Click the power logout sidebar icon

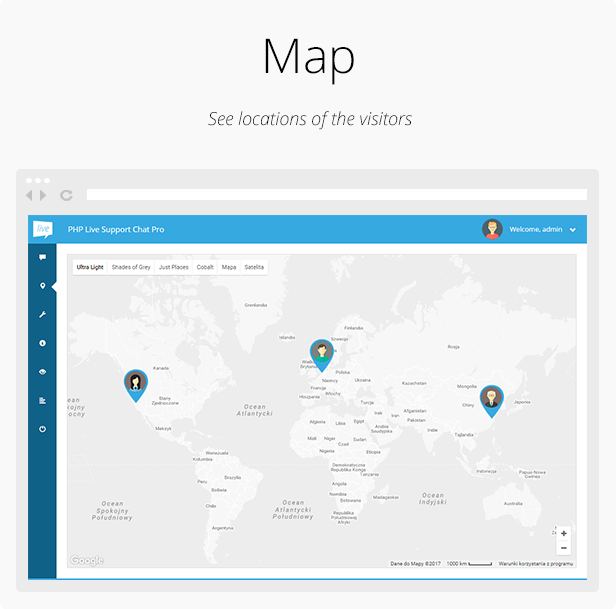tap(42, 429)
